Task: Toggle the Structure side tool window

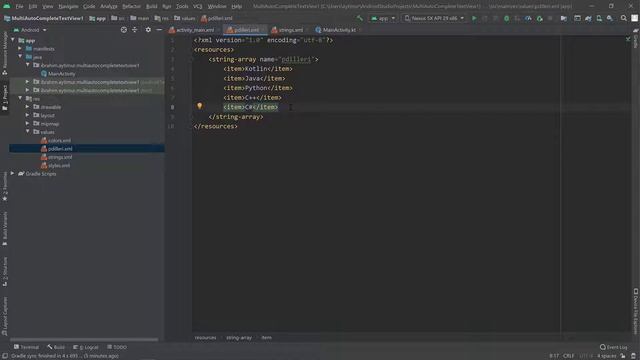Action: (x=4, y=271)
